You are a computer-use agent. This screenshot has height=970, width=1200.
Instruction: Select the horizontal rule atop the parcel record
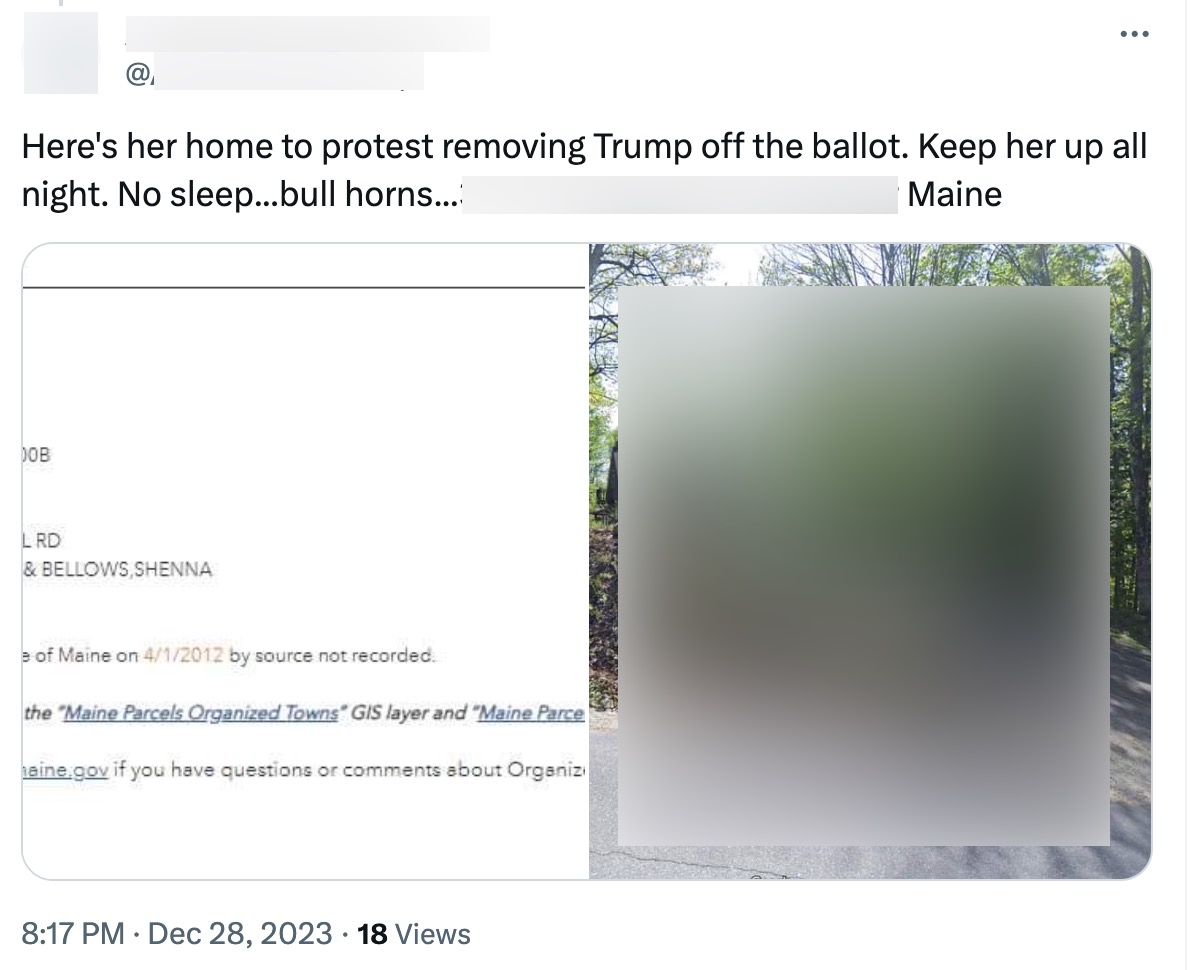(303, 287)
